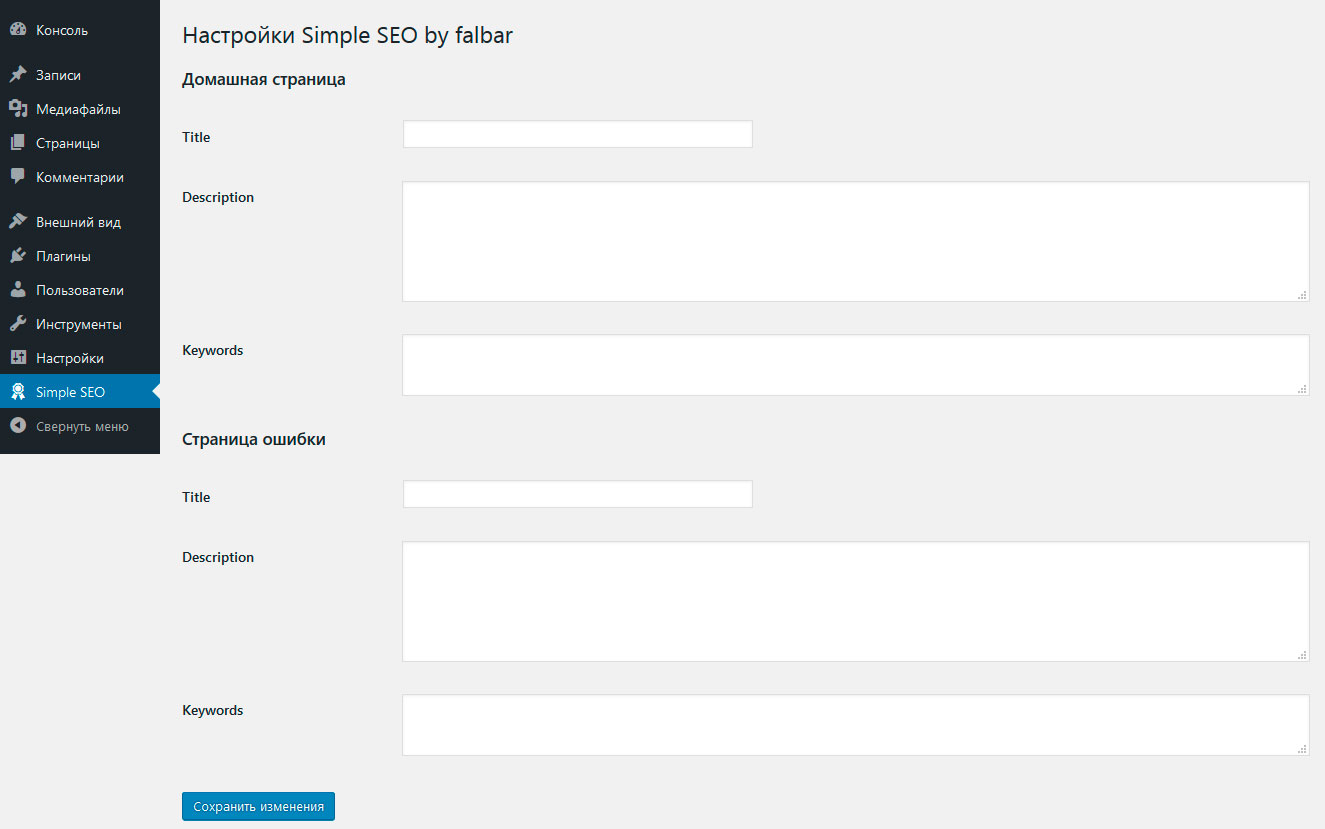Open the Страницы menu item

pos(80,143)
